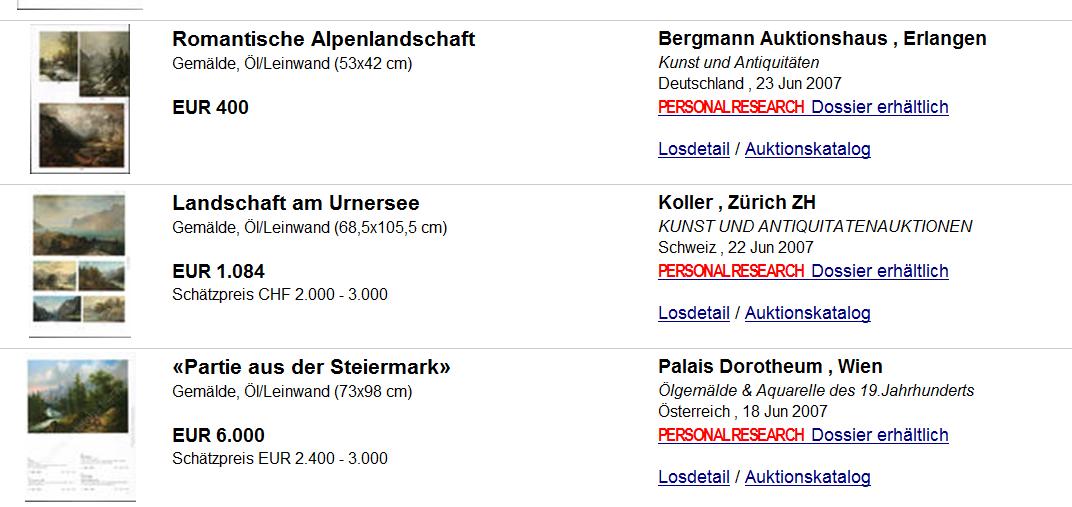The width and height of the screenshot is (1072, 507).
Task: Click the Landschaft am Urnersee title
Action: 296,203
